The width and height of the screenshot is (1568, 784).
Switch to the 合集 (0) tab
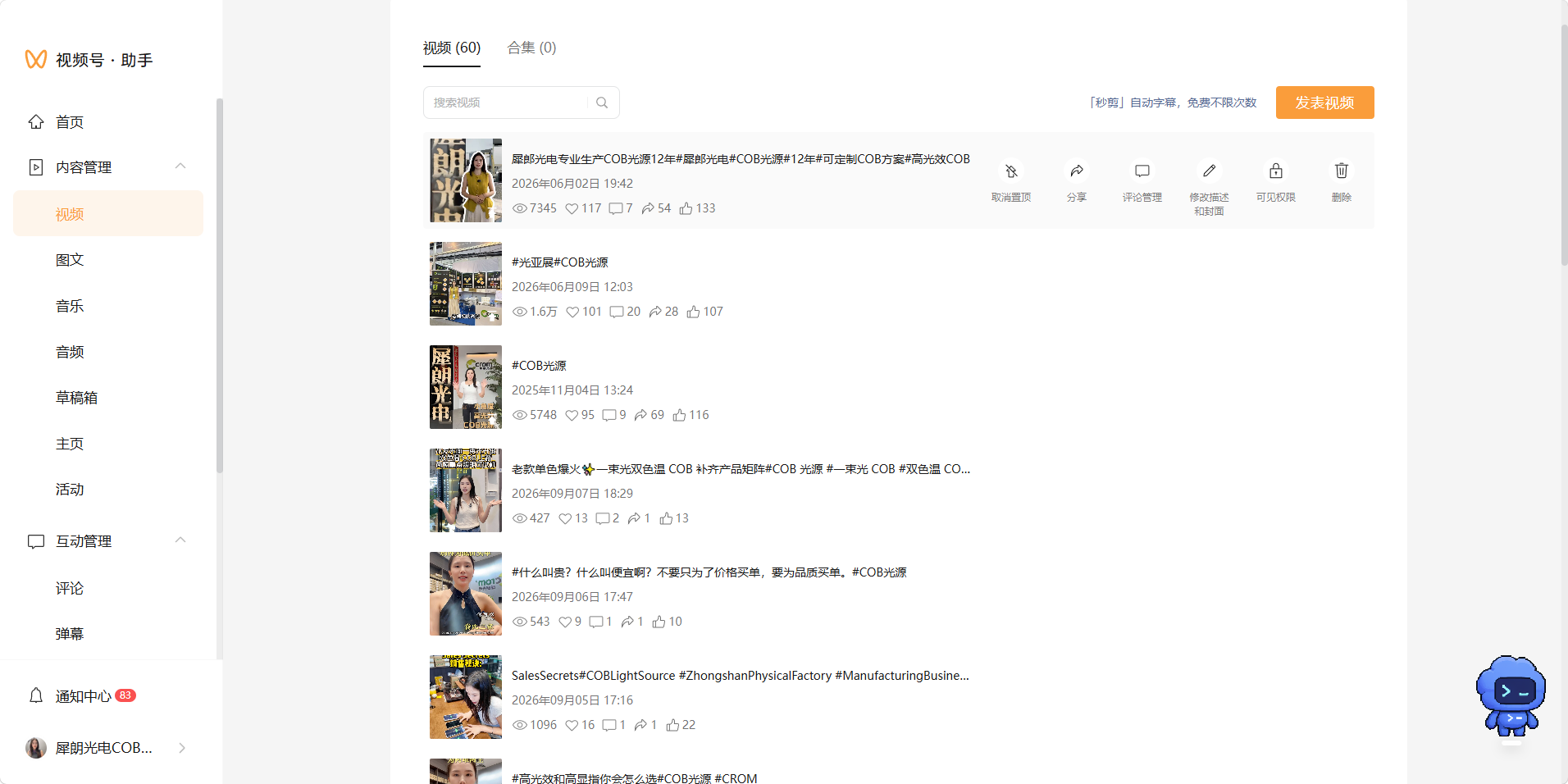(x=531, y=48)
